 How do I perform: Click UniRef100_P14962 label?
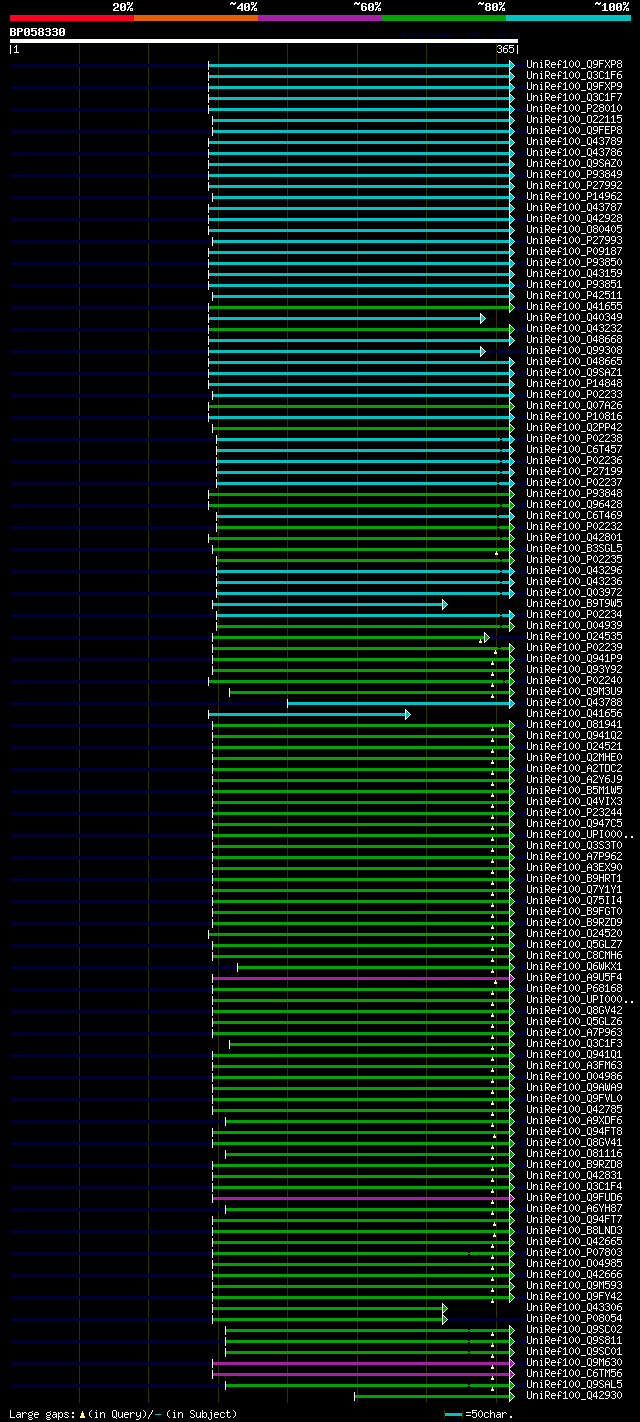(x=574, y=196)
